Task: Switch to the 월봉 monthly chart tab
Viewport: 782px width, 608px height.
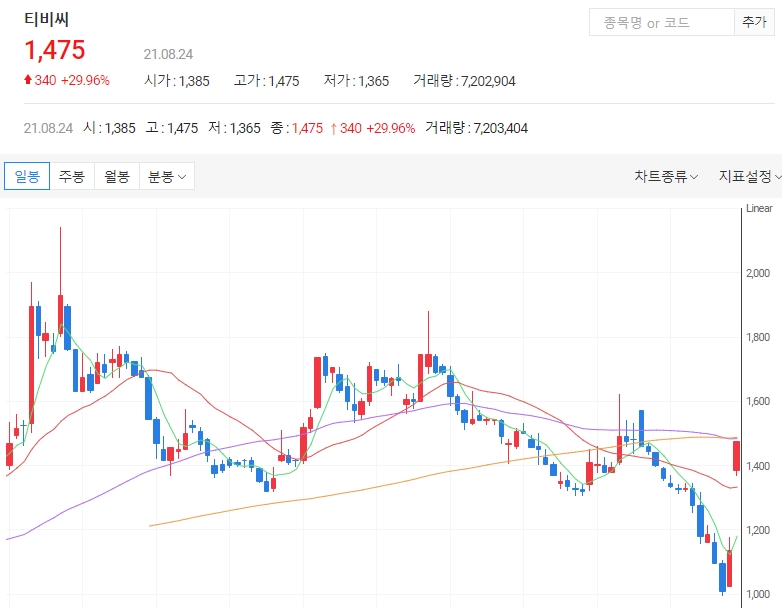Action: [x=117, y=176]
